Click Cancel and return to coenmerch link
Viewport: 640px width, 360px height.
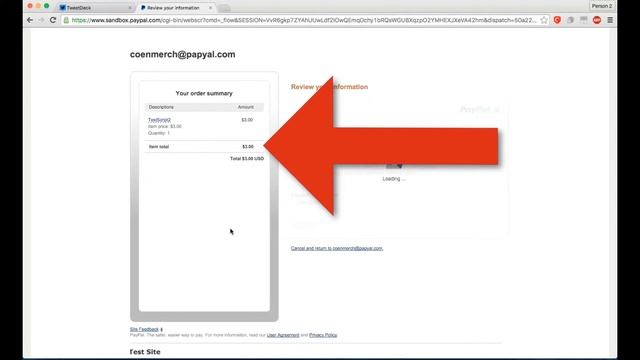coord(337,248)
